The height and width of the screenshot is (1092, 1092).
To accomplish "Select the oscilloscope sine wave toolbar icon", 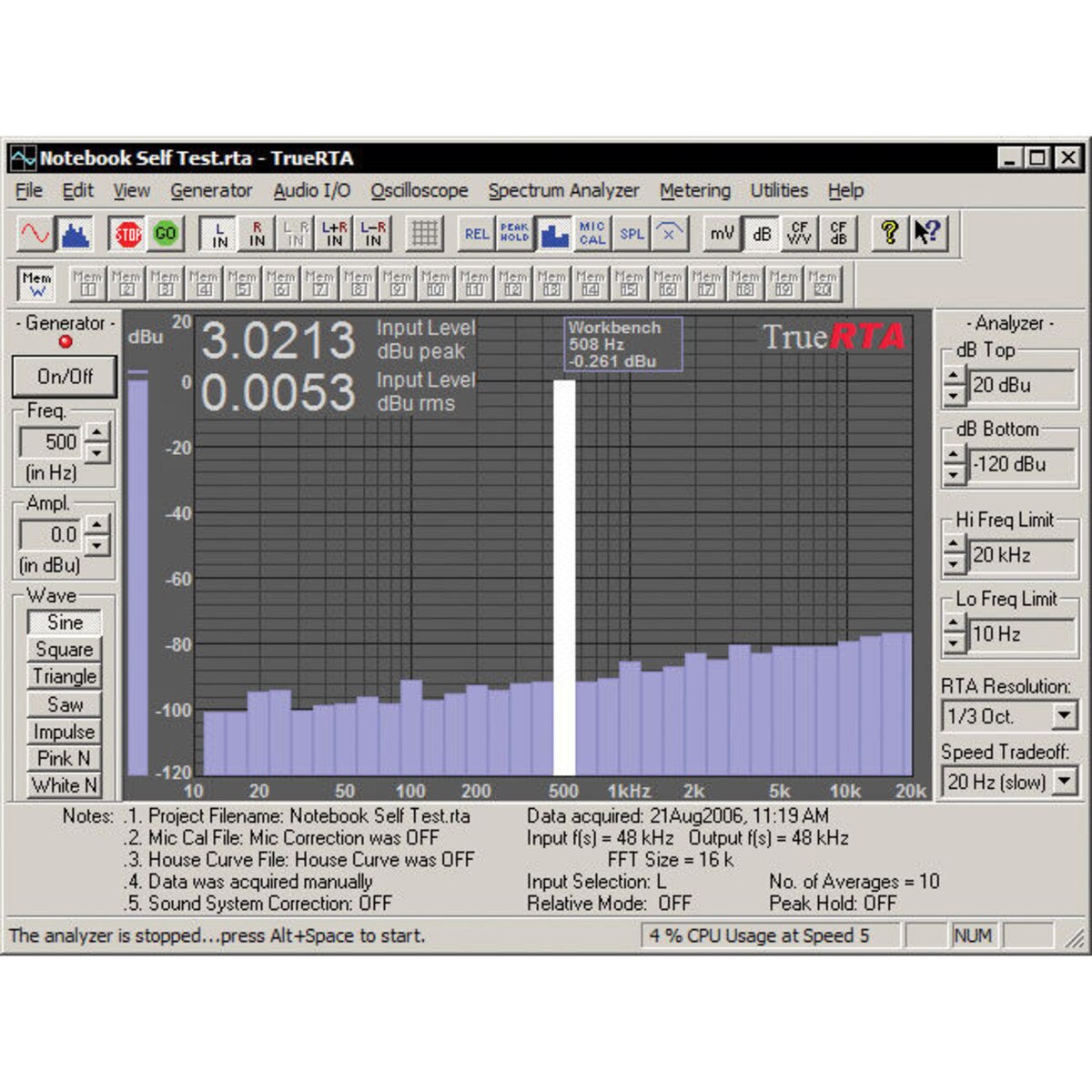I will click(33, 234).
